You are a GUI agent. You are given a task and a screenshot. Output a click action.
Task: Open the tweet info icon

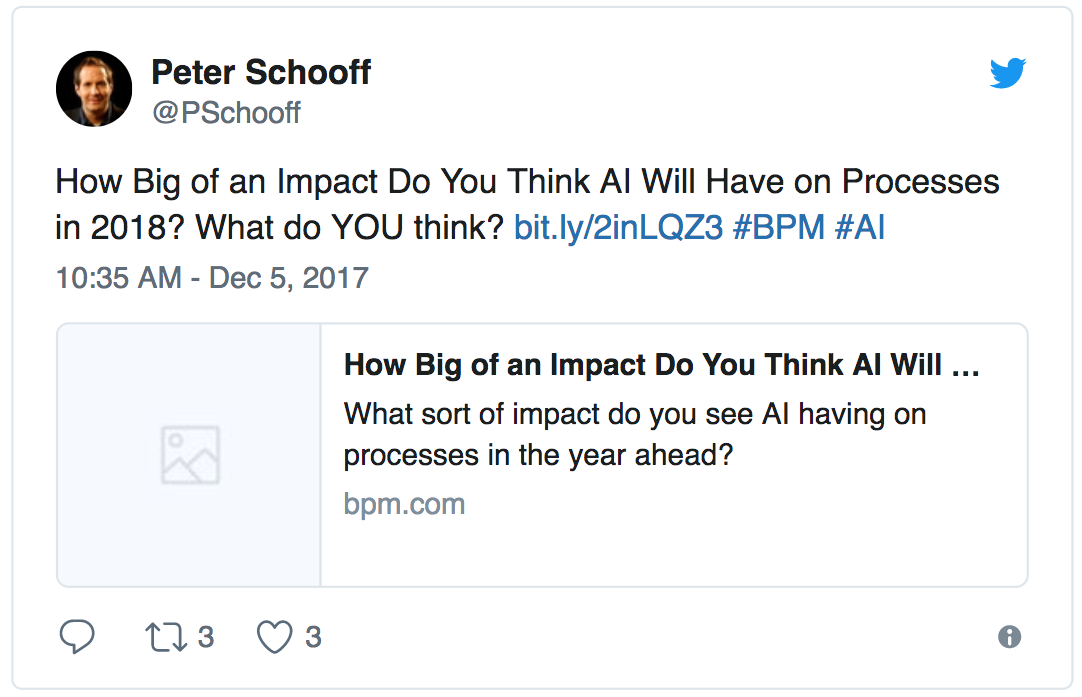point(1009,637)
